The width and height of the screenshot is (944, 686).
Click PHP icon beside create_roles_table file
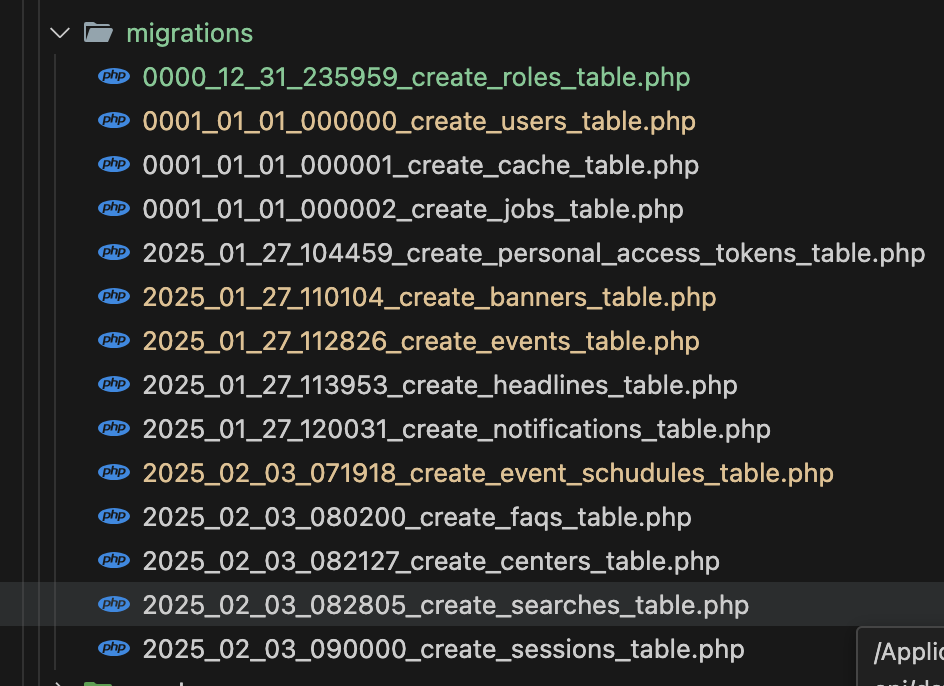(114, 77)
